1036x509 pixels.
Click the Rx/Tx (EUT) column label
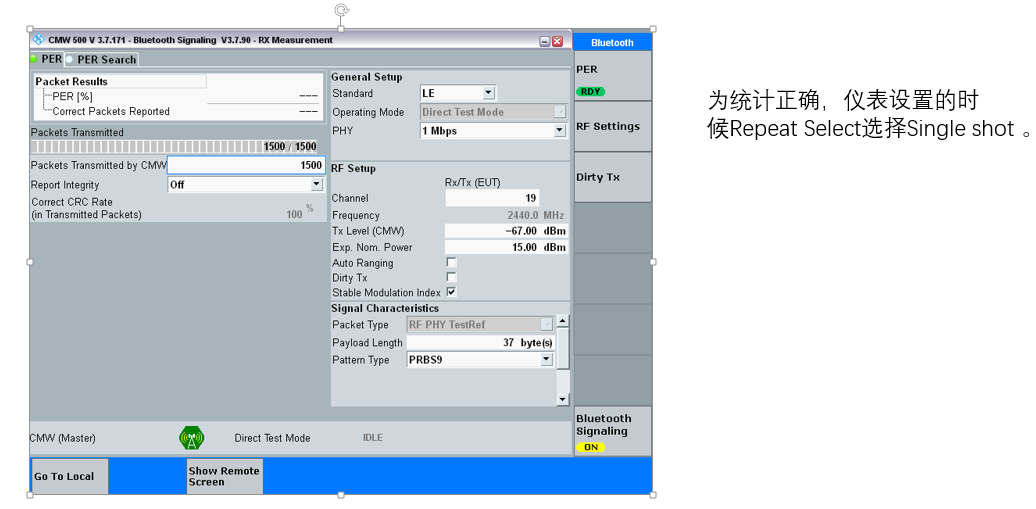(x=473, y=182)
